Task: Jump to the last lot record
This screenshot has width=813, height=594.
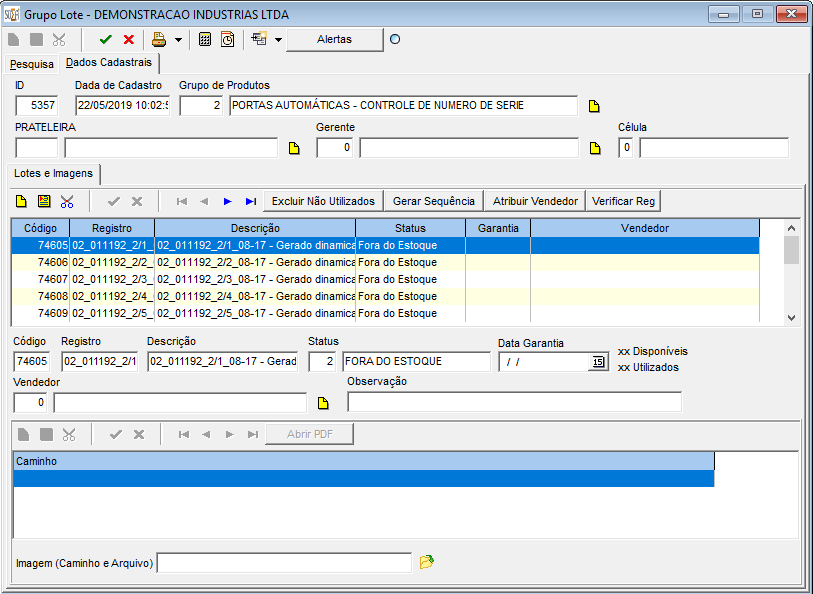Action: 251,201
